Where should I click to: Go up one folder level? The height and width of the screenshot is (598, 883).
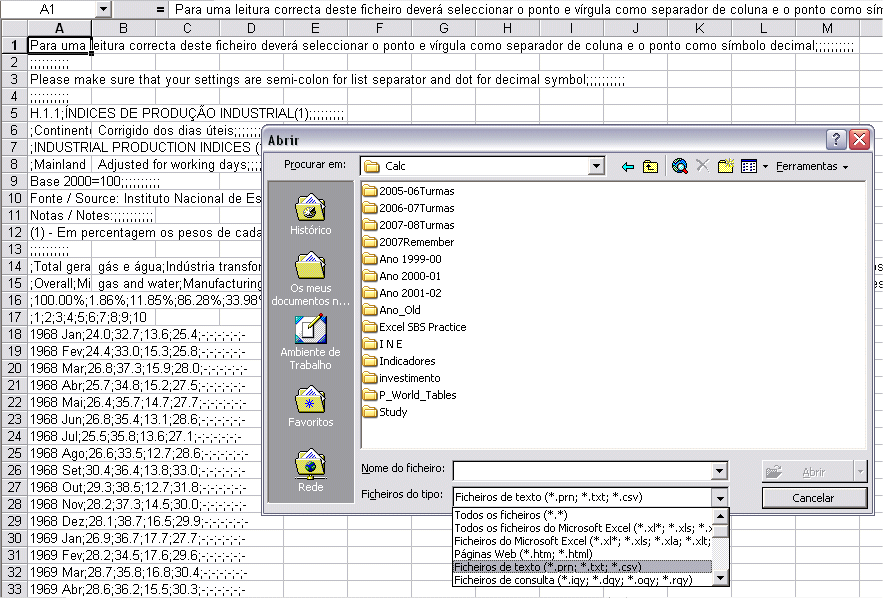click(x=650, y=166)
